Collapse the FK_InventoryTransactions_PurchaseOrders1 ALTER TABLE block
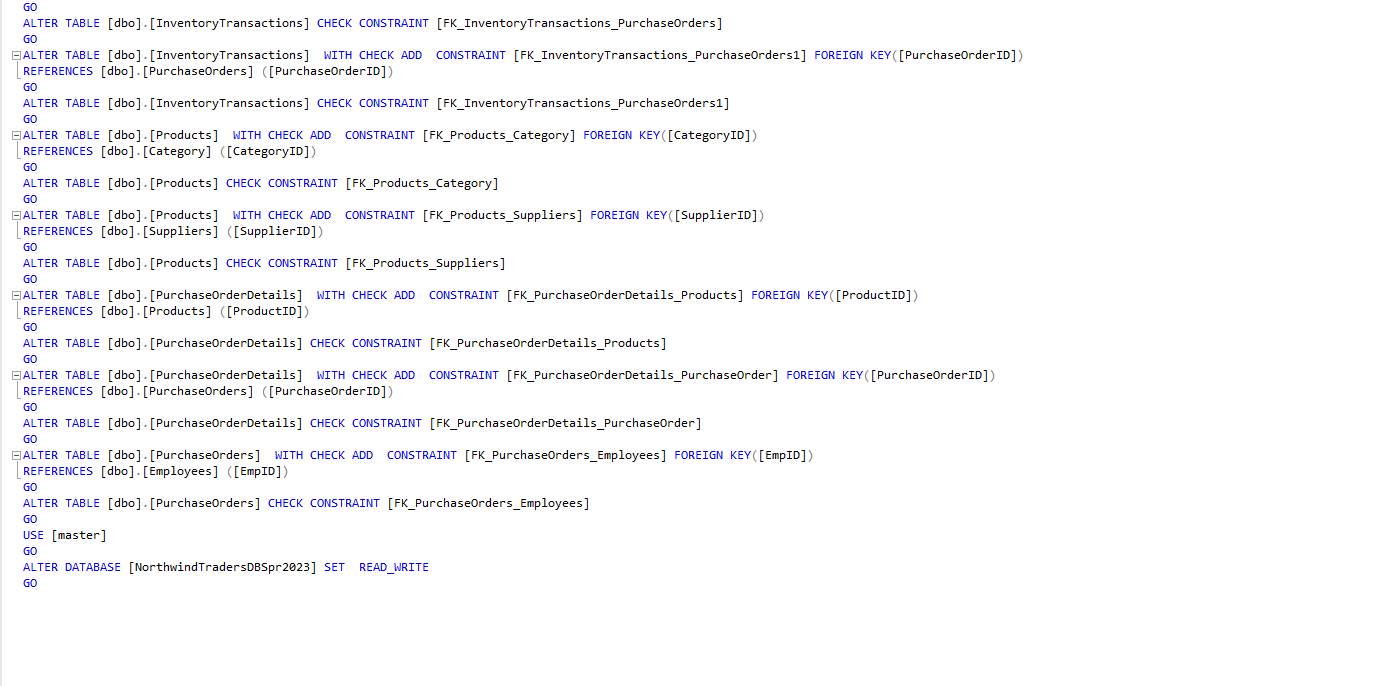The image size is (1388, 686). [14, 54]
